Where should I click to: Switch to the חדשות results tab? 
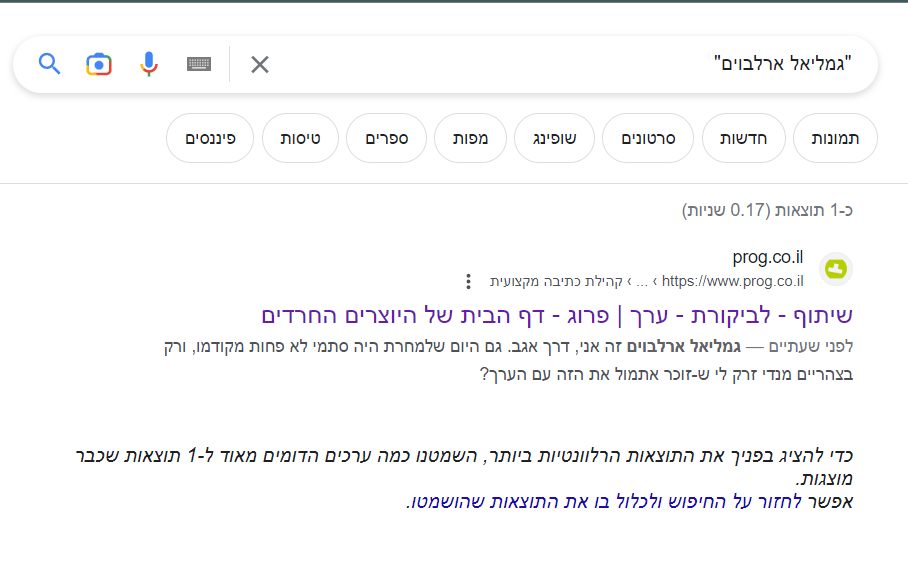click(744, 138)
